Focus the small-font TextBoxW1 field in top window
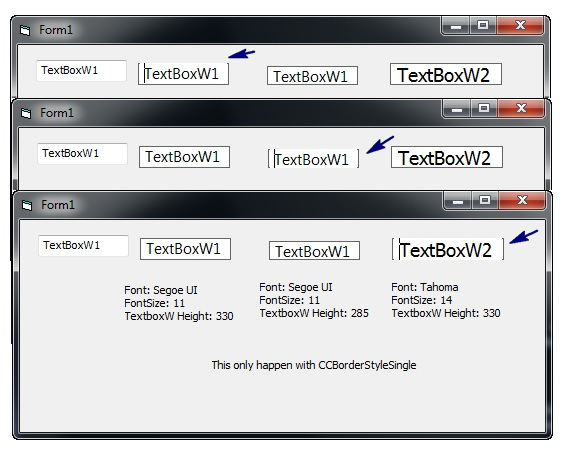The width and height of the screenshot is (564, 458). [81, 71]
